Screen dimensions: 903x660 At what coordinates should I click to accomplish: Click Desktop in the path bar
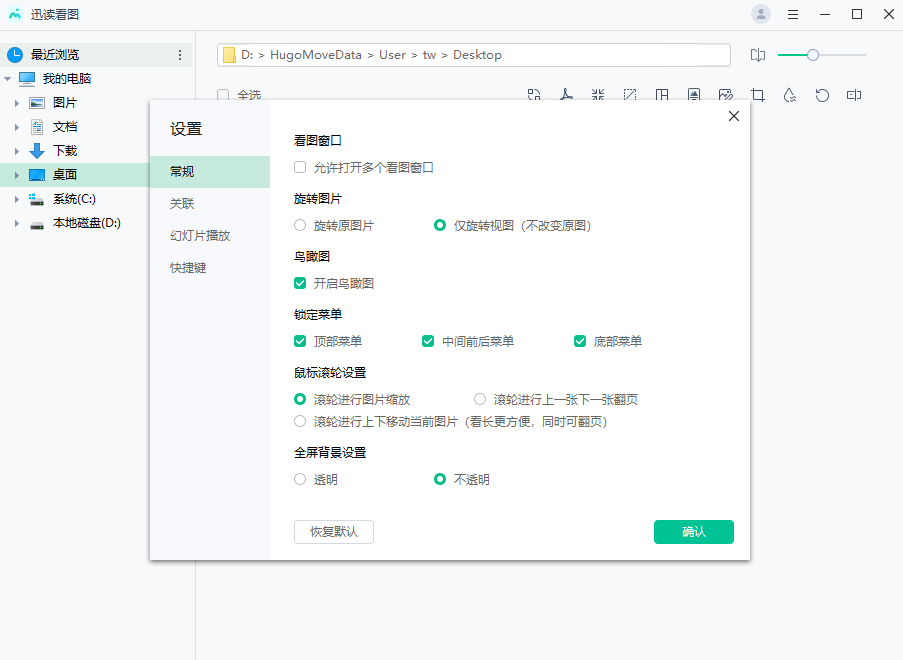tap(477, 55)
